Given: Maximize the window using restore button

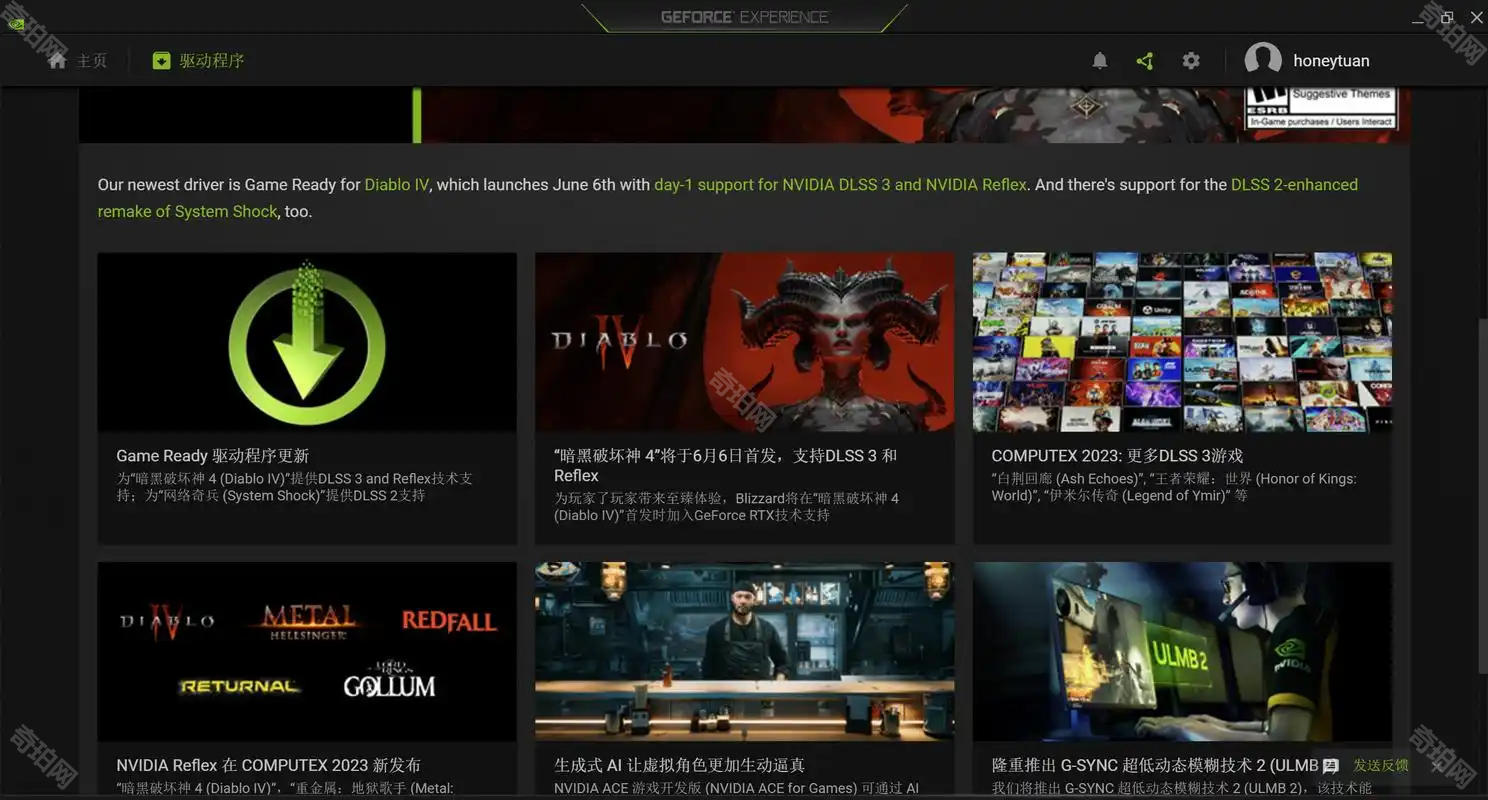Looking at the screenshot, I should coord(1447,17).
